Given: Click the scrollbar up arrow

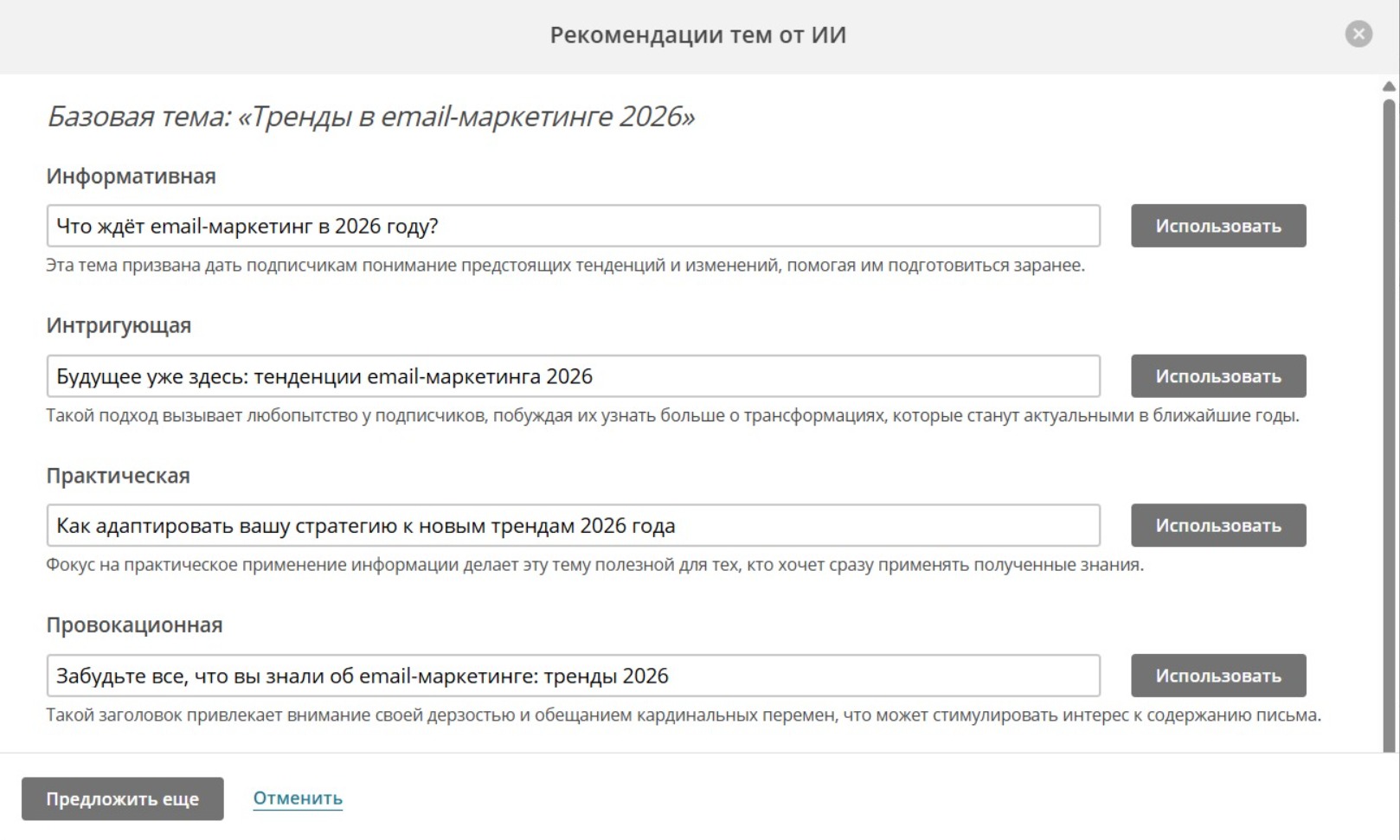Looking at the screenshot, I should point(1389,87).
